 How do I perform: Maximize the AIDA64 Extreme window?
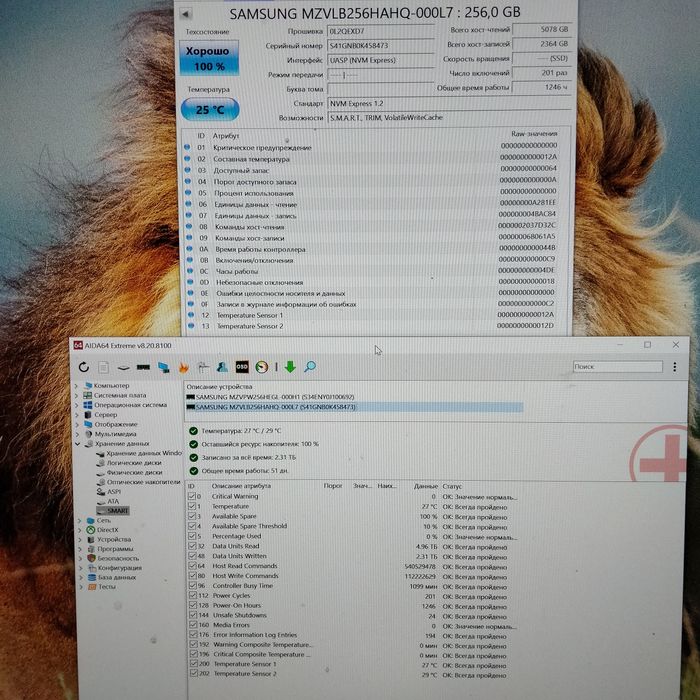click(647, 345)
